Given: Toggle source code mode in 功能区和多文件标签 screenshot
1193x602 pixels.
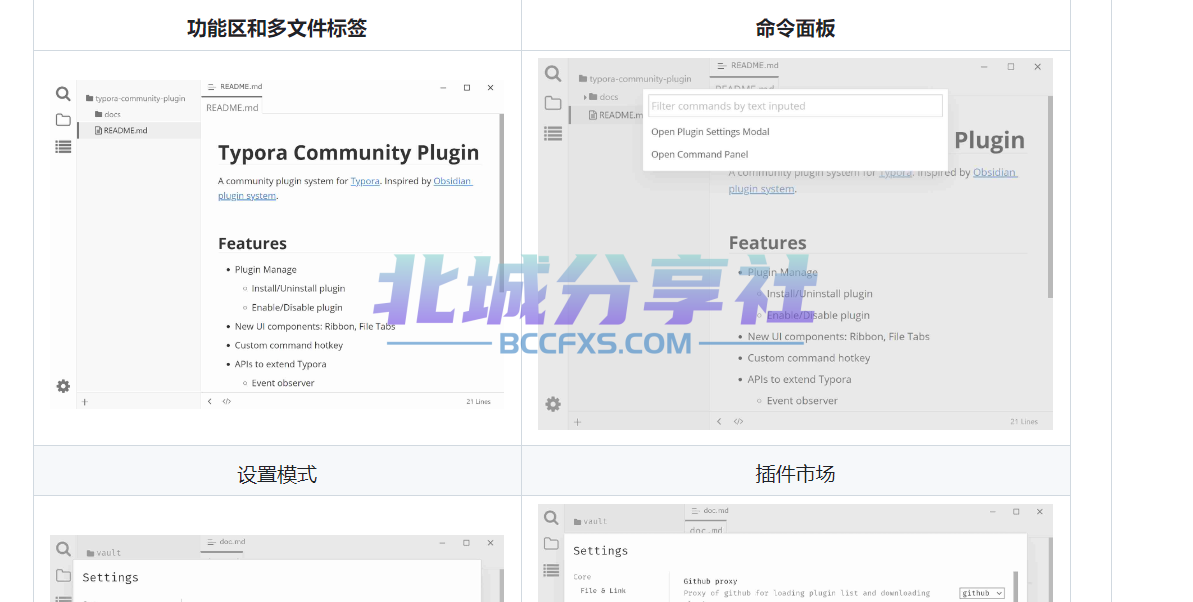Looking at the screenshot, I should (226, 401).
